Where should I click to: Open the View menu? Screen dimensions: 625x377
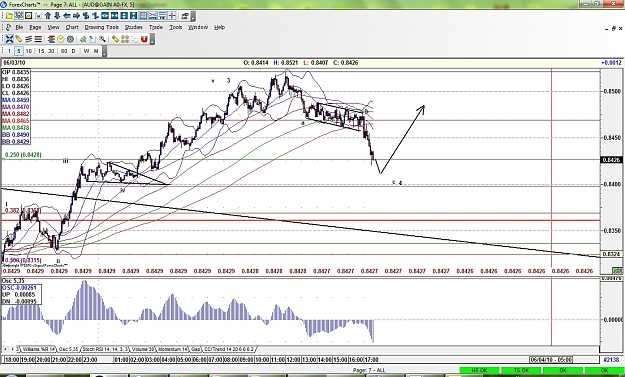tap(53, 27)
